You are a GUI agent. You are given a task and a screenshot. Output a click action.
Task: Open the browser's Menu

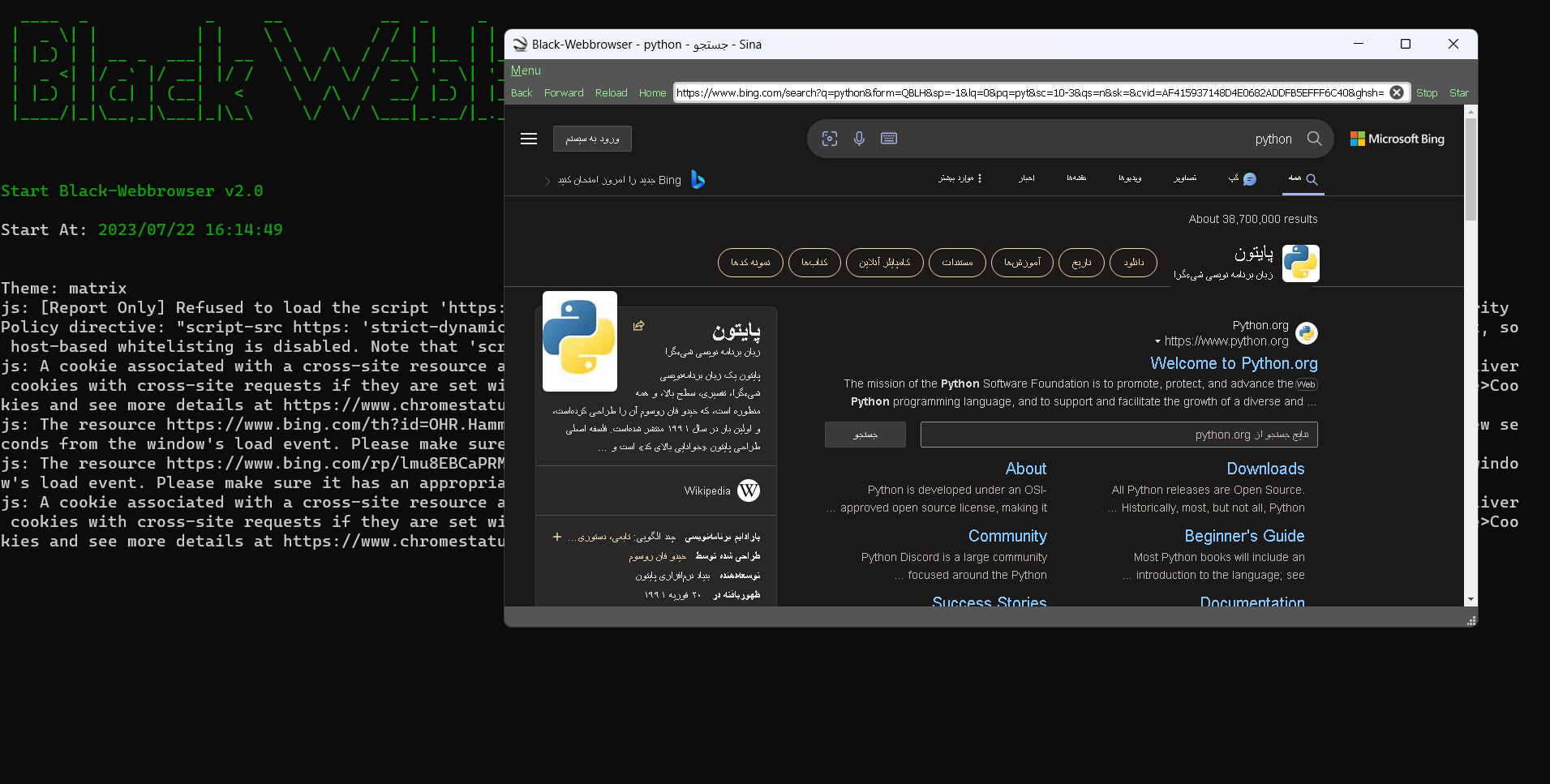(526, 71)
